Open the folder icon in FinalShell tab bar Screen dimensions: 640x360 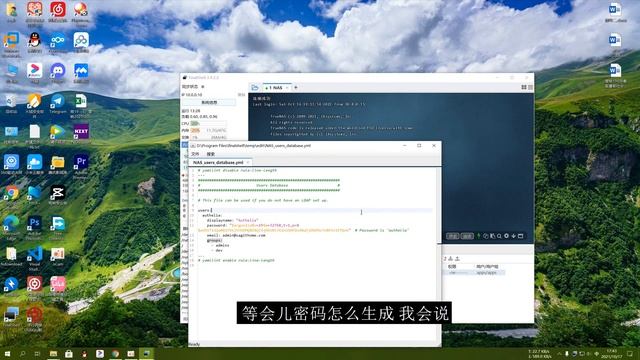pyautogui.click(x=255, y=87)
